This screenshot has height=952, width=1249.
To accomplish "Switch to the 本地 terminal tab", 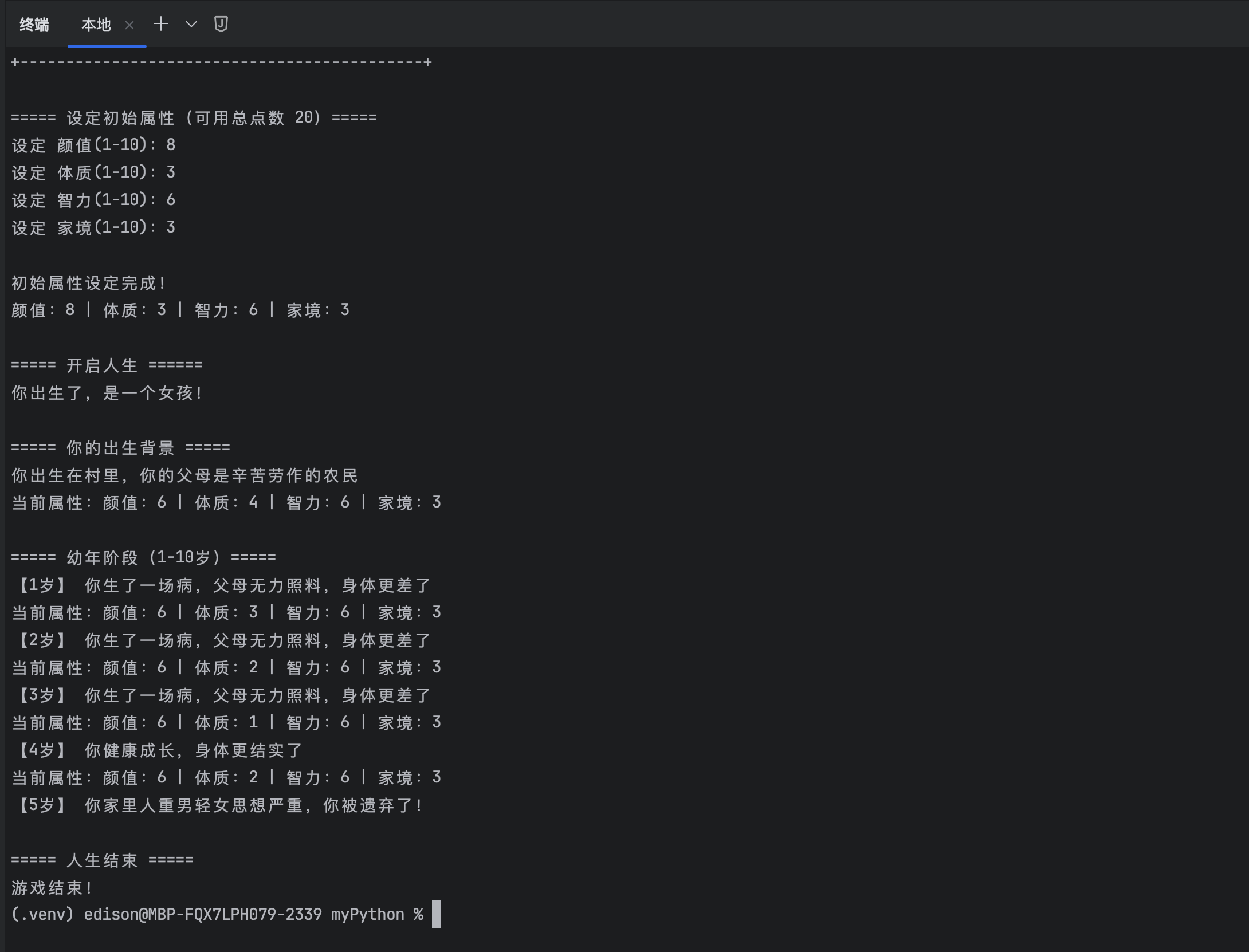I will tap(96, 25).
